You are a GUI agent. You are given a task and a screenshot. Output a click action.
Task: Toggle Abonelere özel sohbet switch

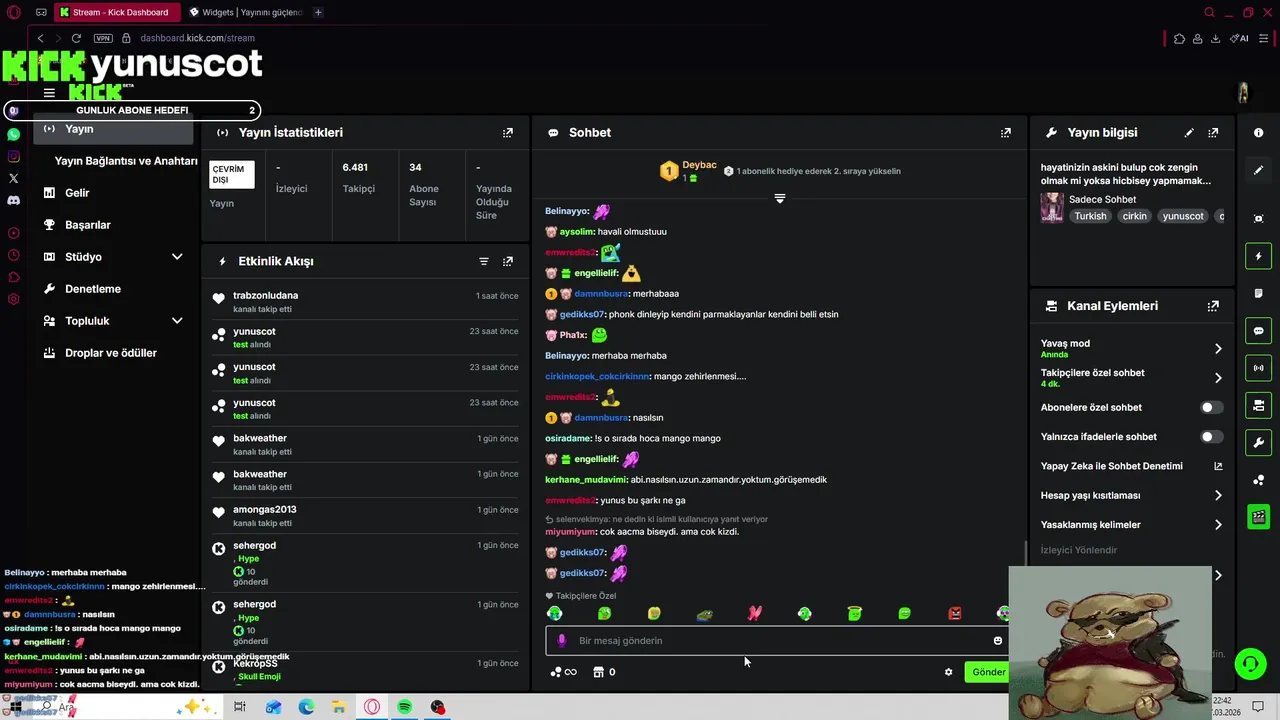click(1211, 408)
